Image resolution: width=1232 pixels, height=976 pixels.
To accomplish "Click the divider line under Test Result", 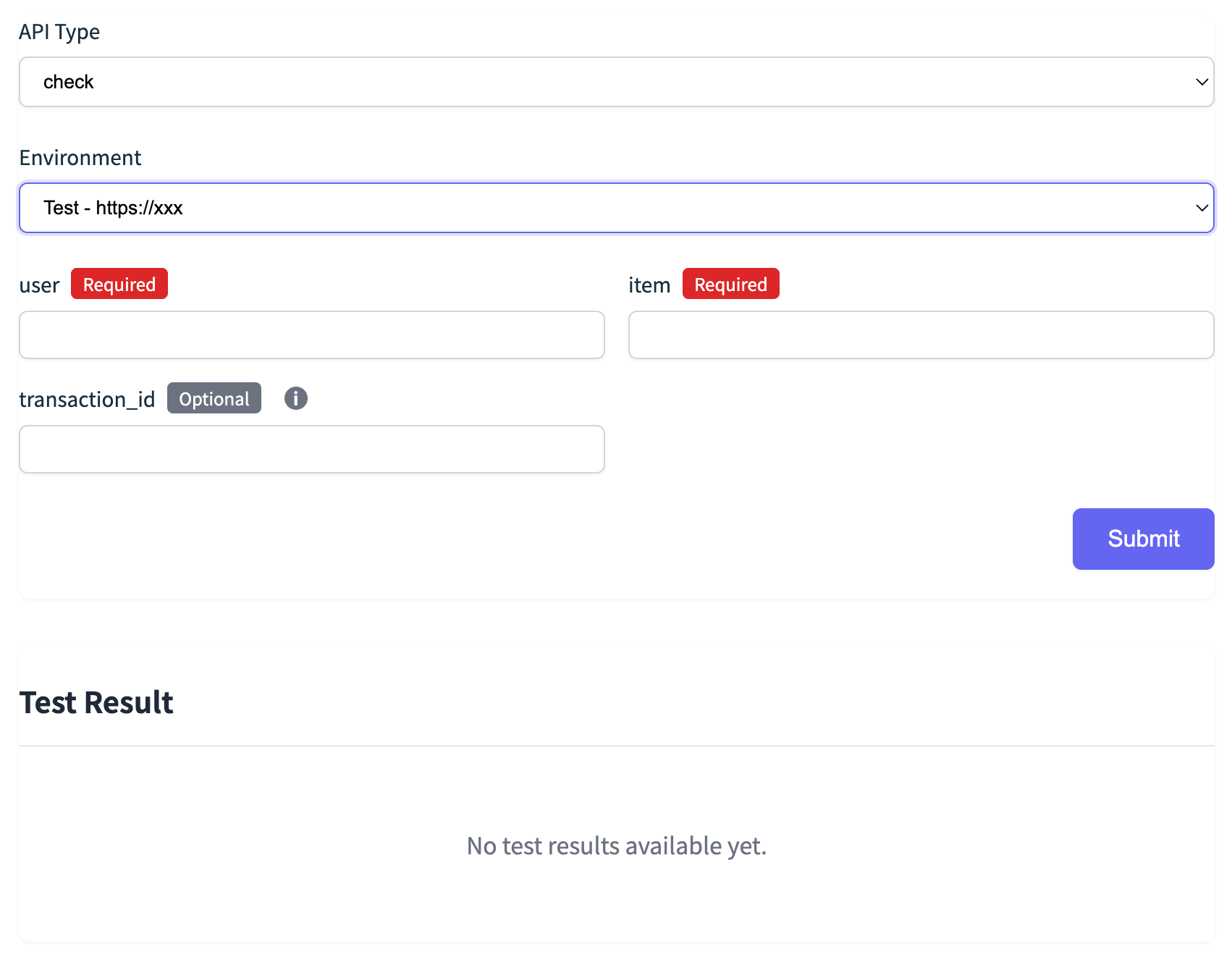I will pos(616,746).
